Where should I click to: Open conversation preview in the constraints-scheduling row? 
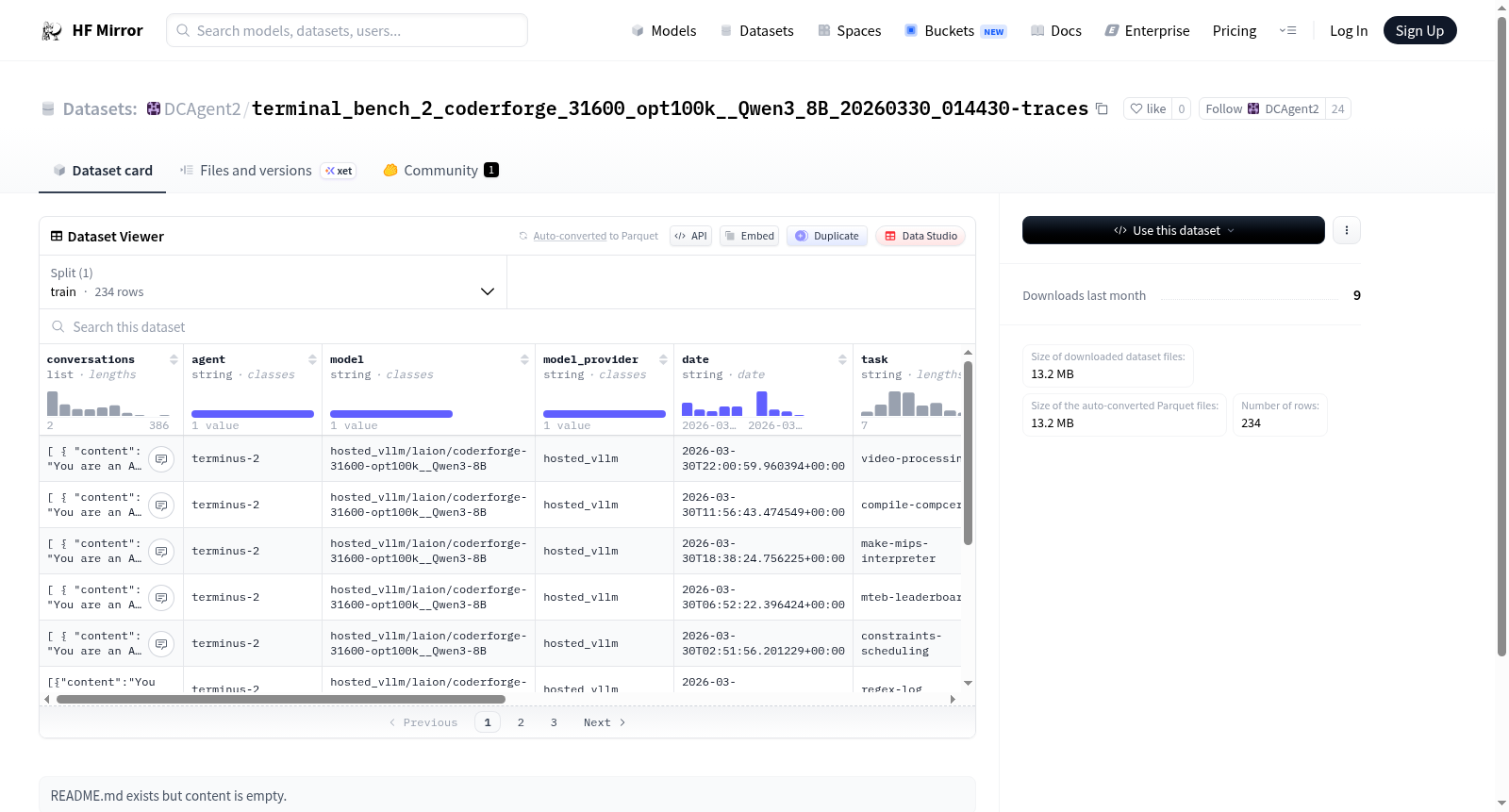coord(162,644)
